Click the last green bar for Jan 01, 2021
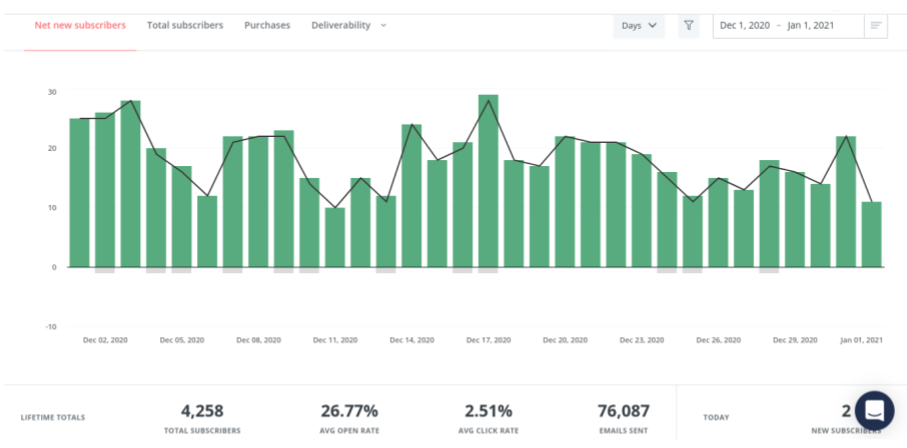907x448 pixels. coord(872,234)
